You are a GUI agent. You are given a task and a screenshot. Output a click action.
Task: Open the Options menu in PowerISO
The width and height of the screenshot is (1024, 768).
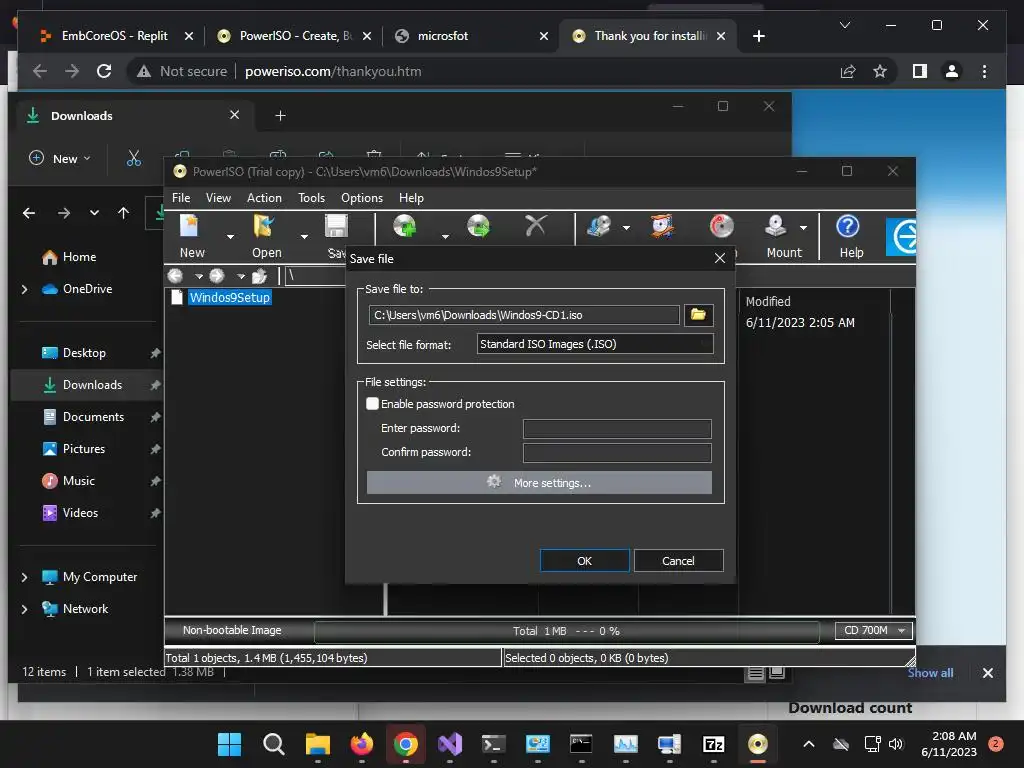(x=362, y=198)
